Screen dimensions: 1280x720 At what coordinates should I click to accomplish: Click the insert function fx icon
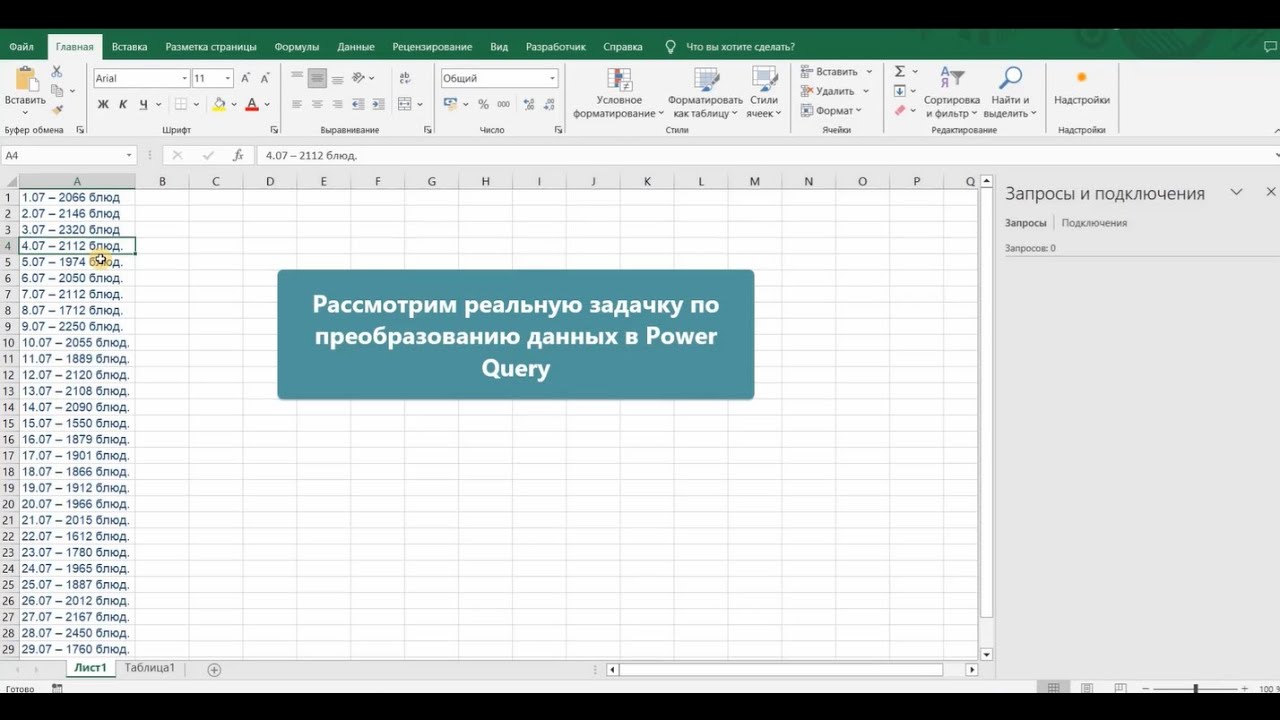[238, 155]
